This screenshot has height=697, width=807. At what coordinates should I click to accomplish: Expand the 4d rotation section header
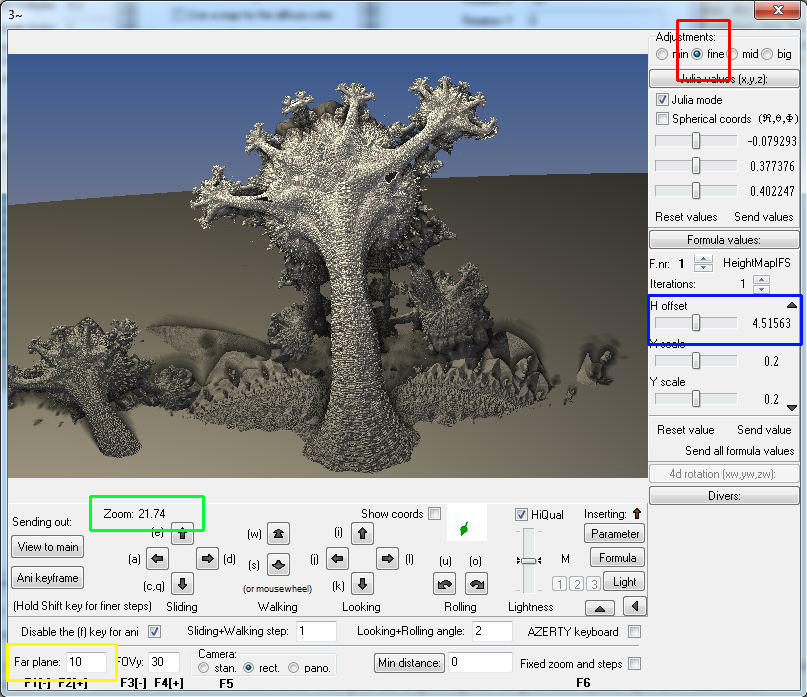(x=724, y=474)
